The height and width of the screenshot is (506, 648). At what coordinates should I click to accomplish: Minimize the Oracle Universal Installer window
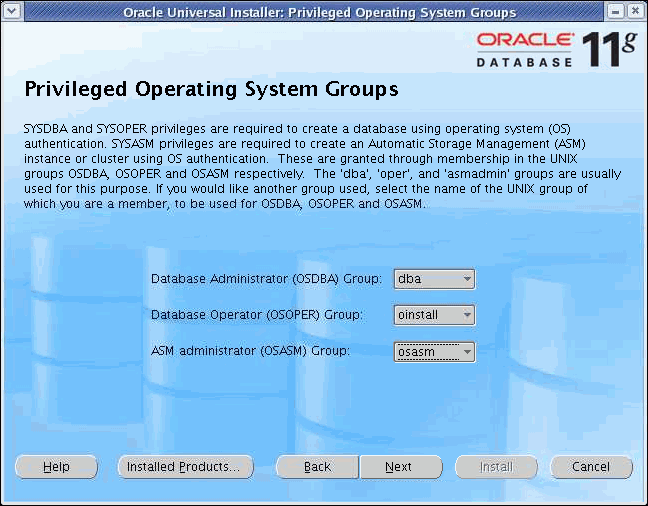pos(616,12)
